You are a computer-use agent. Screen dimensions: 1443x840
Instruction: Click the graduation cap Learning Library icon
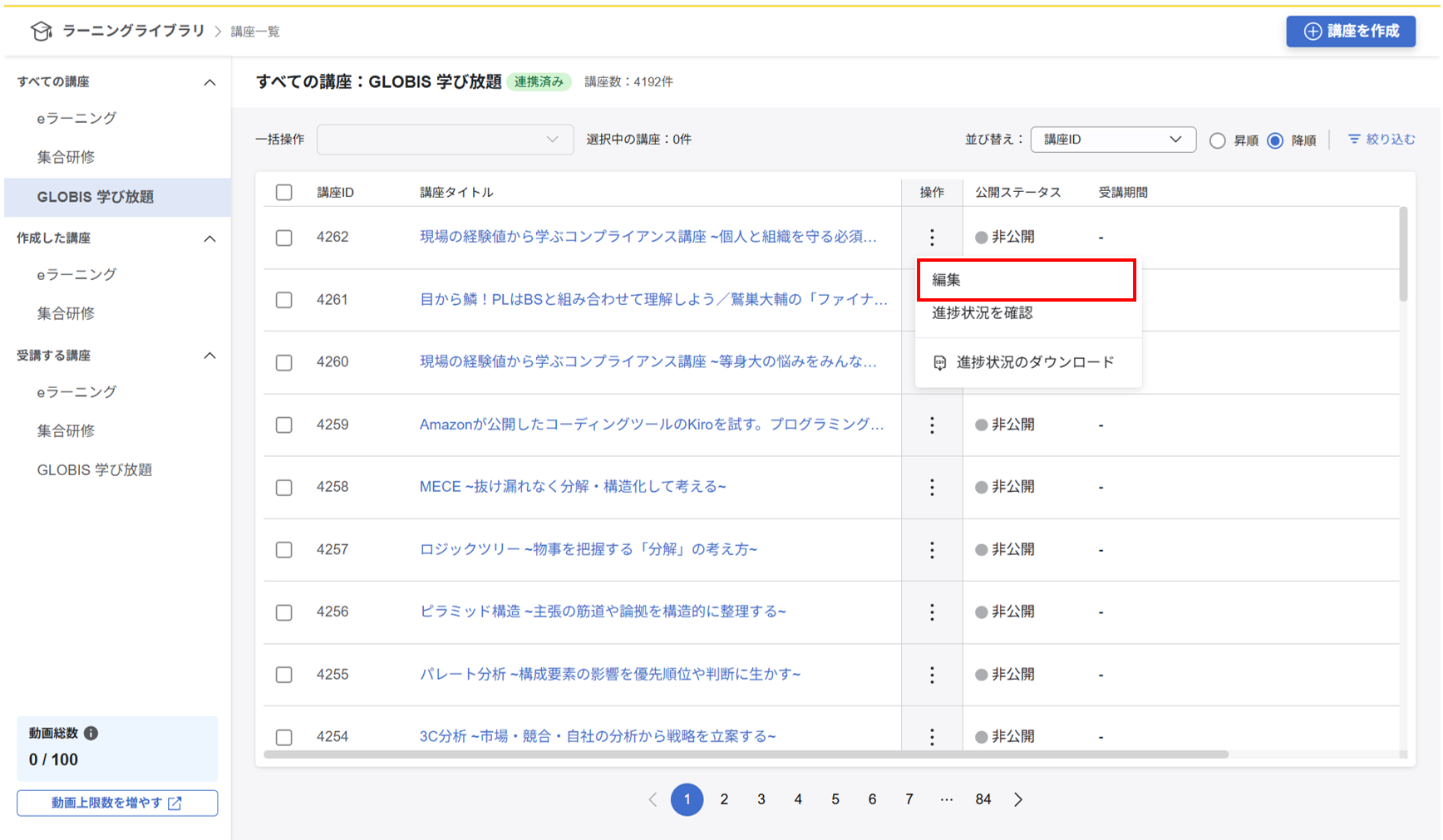tap(41, 32)
